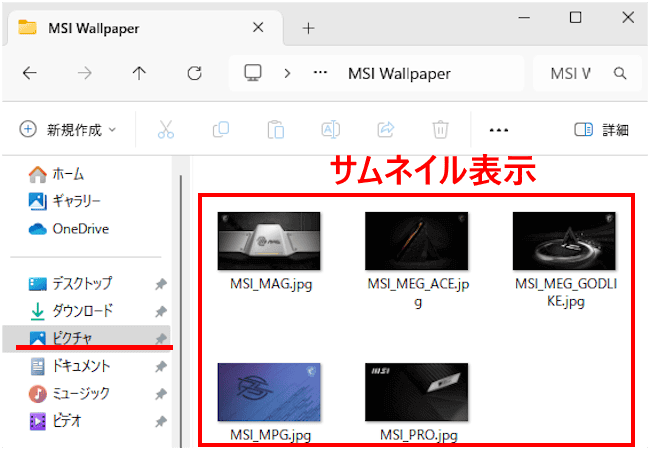The width and height of the screenshot is (650, 450).
Task: Close the MSI Wallpaper tab
Action: click(x=258, y=28)
